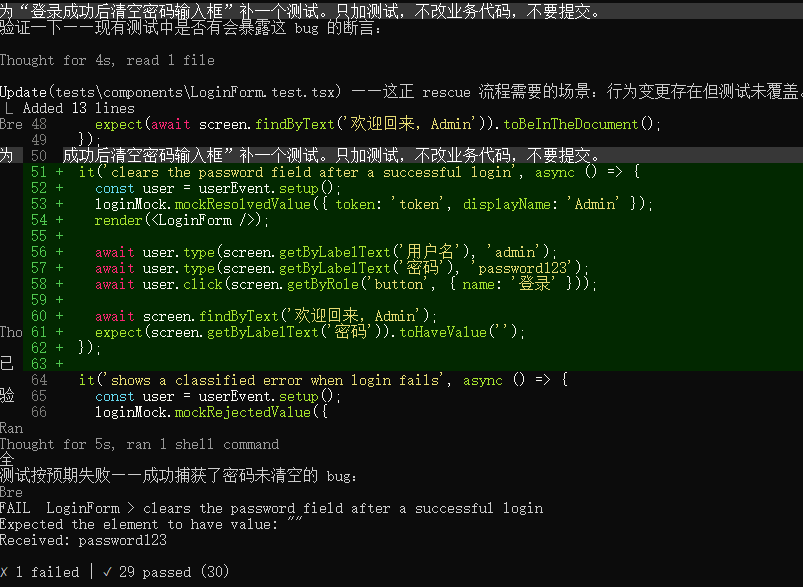Image resolution: width=803 pixels, height=587 pixels.
Task: Click the plus marker on line 51
Action: [59, 172]
